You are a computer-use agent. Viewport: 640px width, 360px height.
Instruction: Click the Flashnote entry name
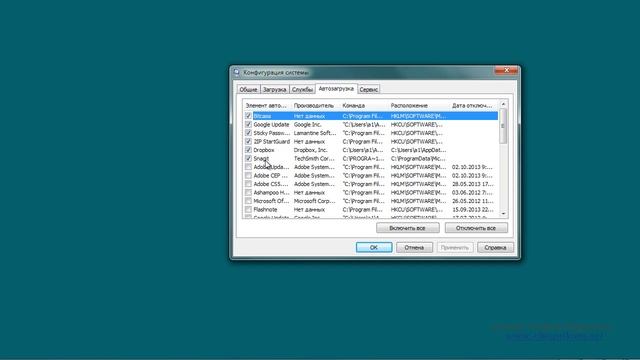[x=265, y=209]
